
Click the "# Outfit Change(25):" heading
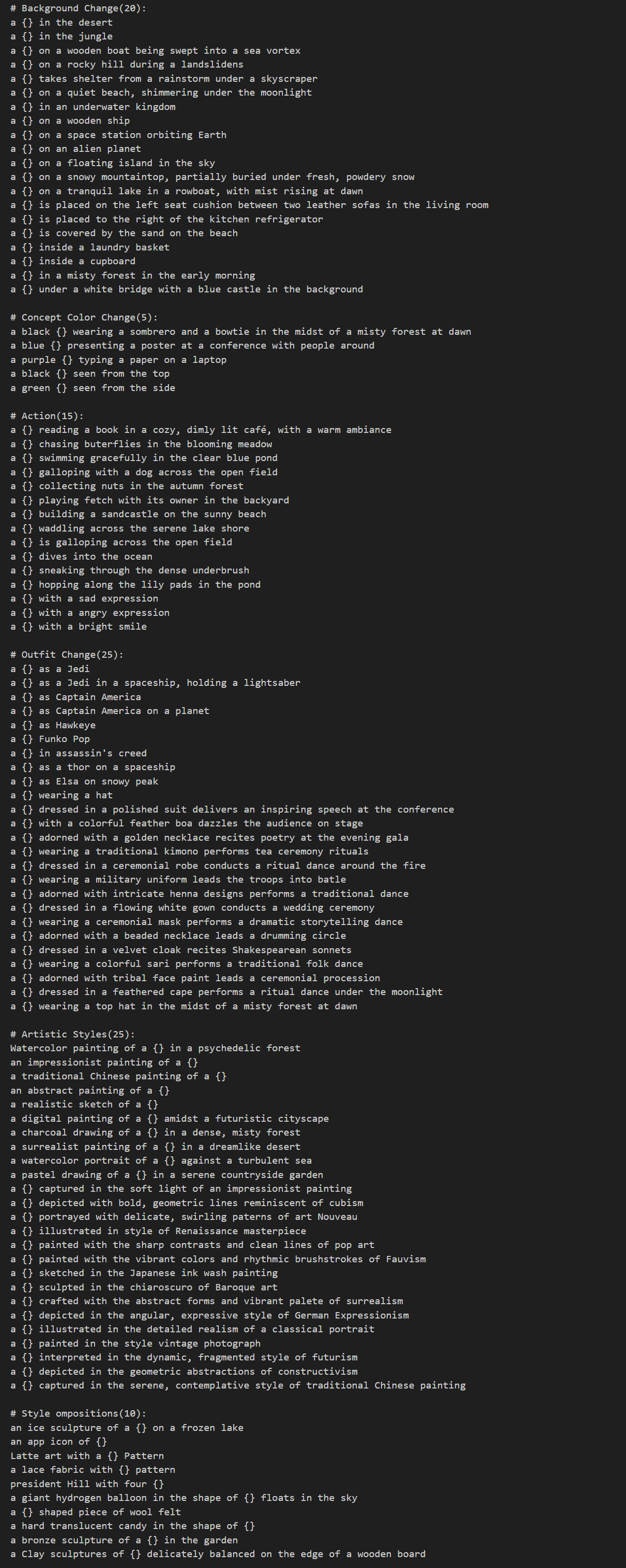pyautogui.click(x=67, y=654)
